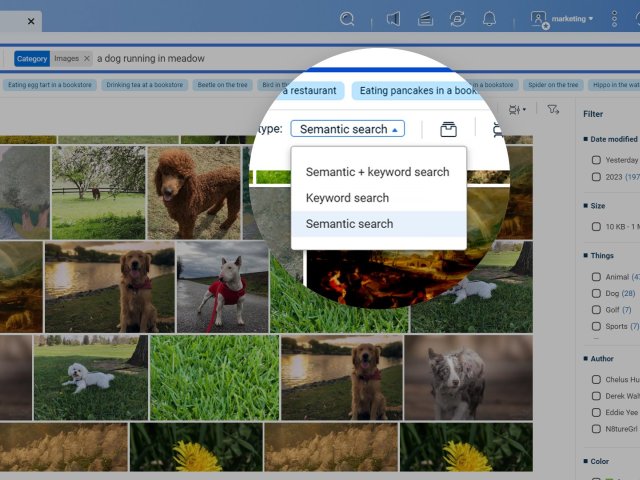Tick the 10 KB size checkbox
640x480 pixels.
596,227
